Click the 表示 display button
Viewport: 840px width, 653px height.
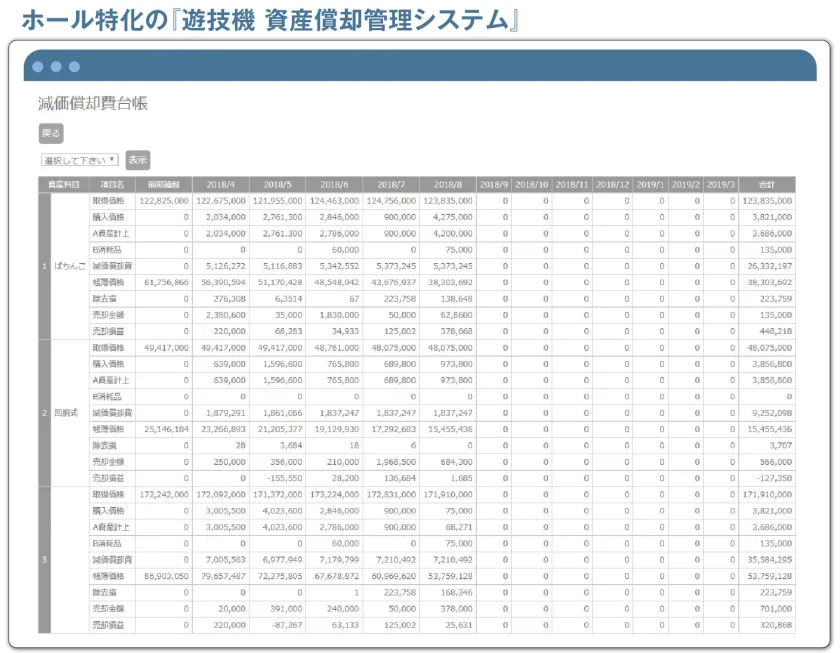(138, 160)
